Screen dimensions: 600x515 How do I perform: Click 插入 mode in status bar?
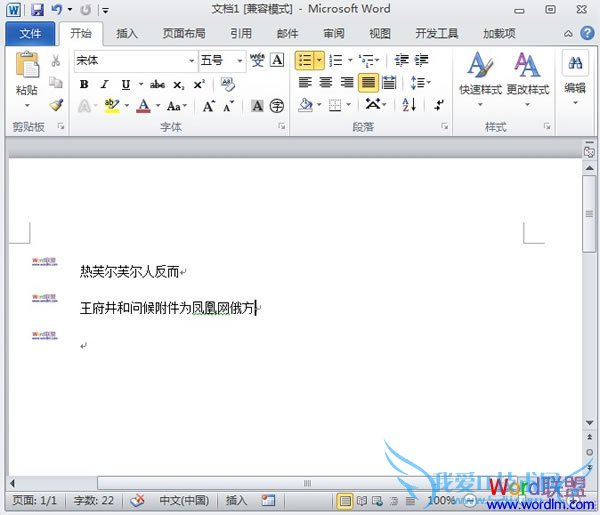pos(236,500)
